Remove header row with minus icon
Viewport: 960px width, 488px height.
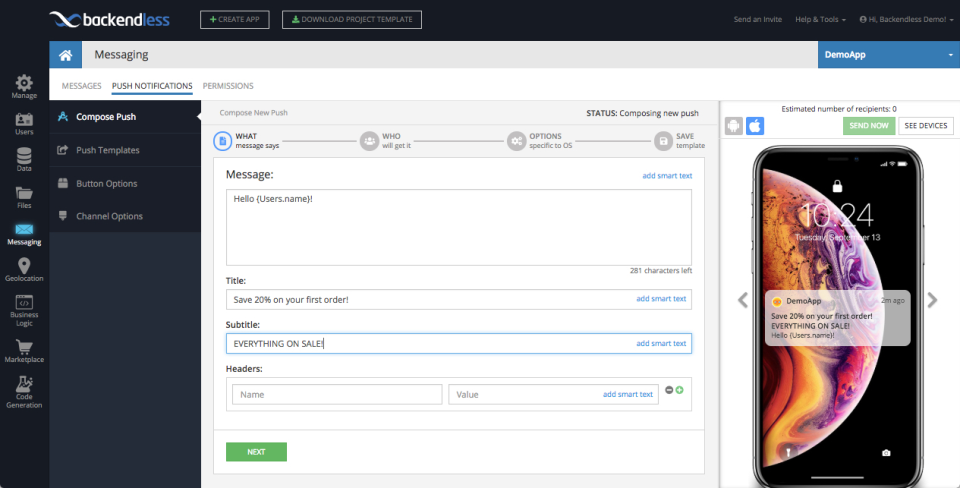point(669,390)
